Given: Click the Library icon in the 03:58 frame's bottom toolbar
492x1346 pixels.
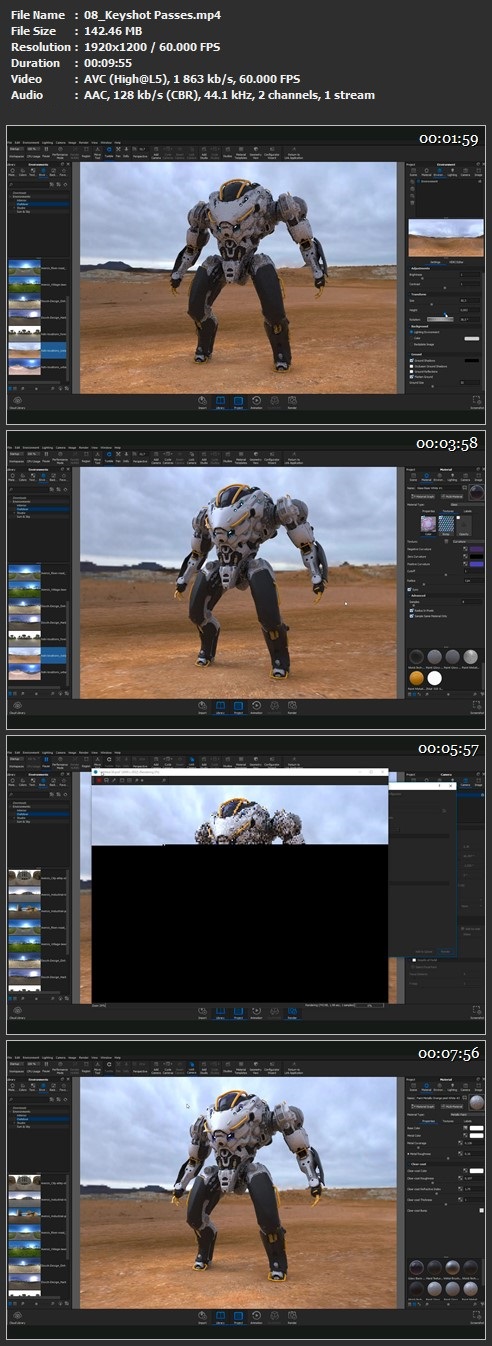Looking at the screenshot, I should click(220, 709).
